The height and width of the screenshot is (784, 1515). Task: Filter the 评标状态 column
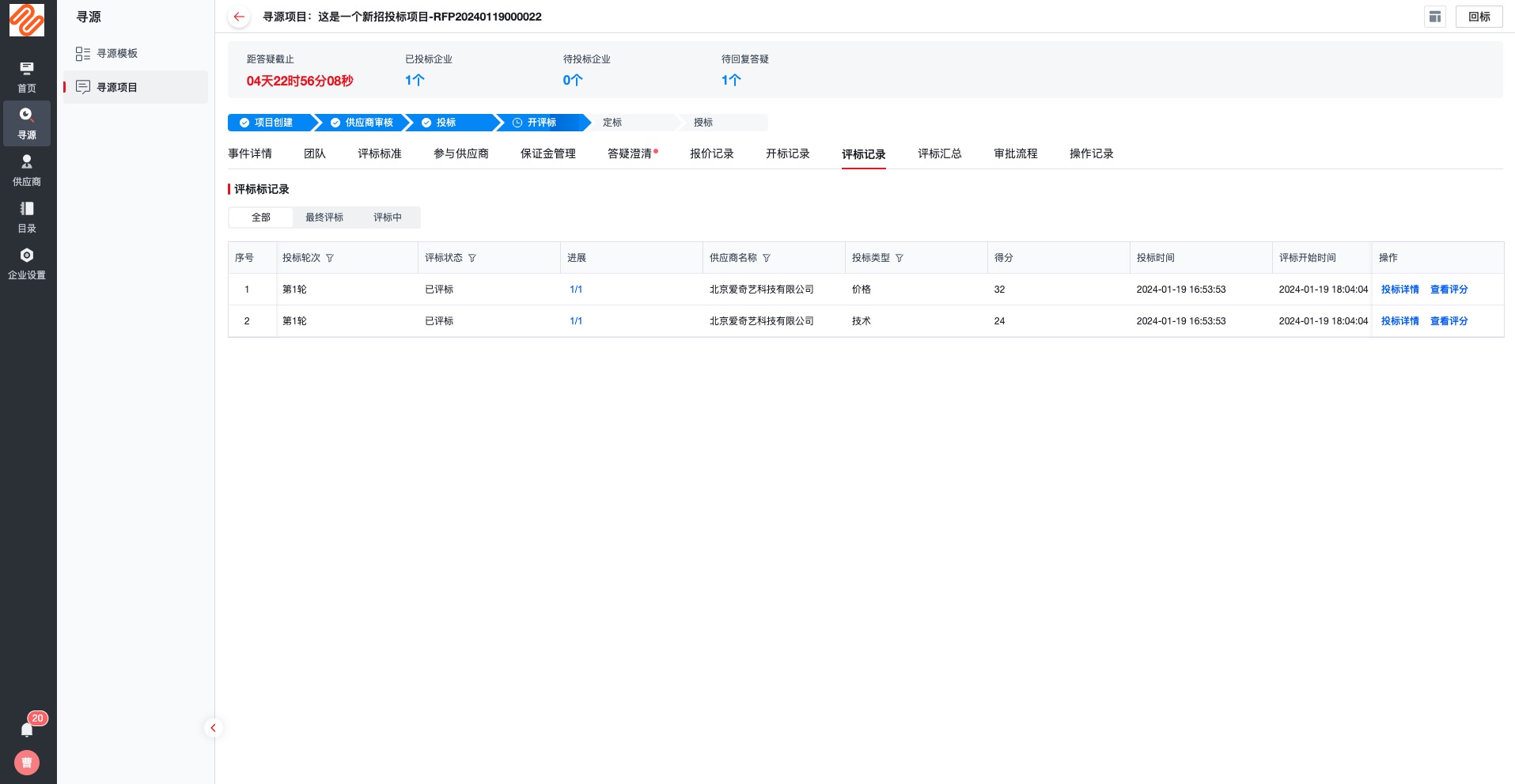tap(472, 258)
